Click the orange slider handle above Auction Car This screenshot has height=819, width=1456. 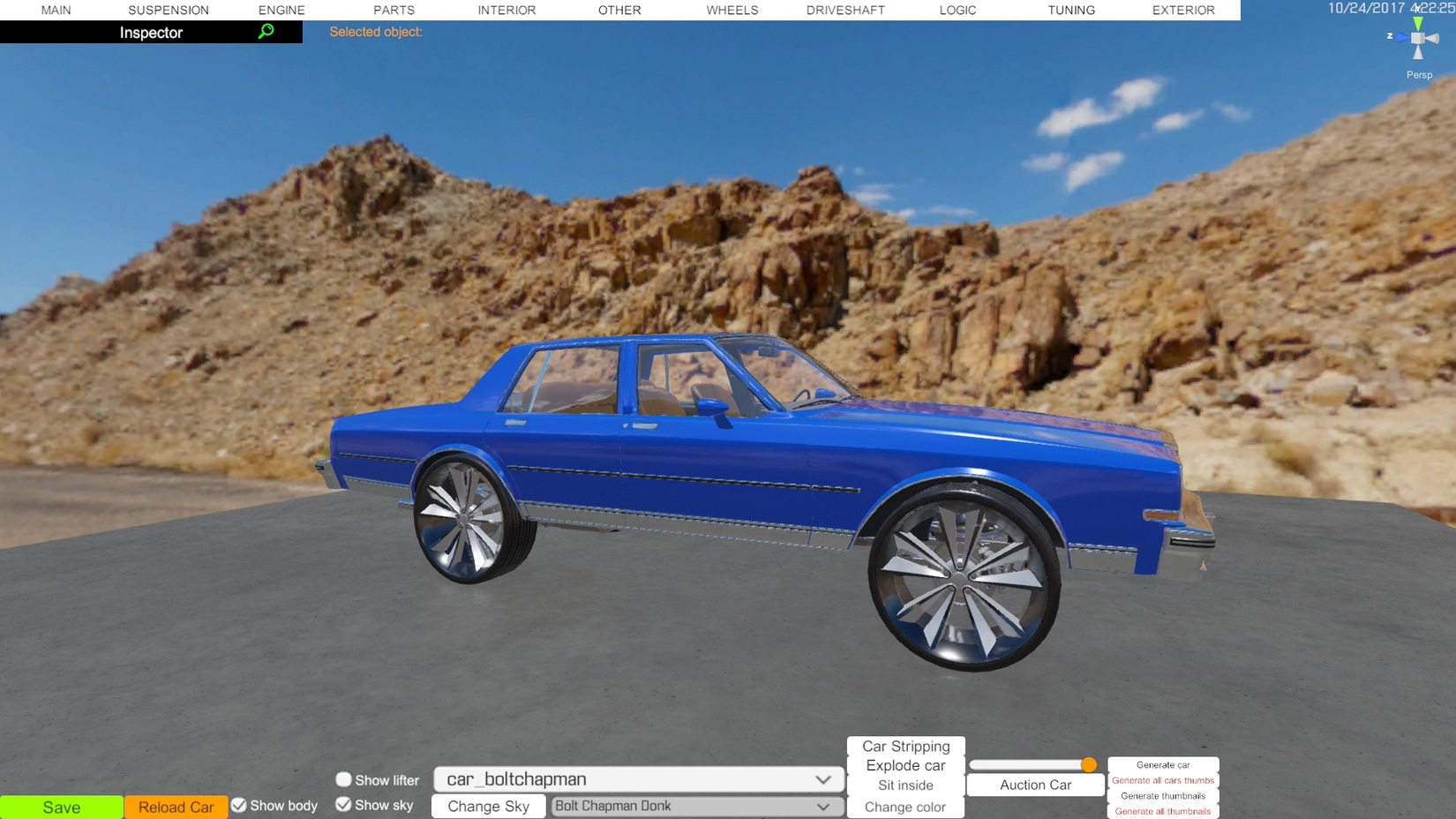(1089, 764)
